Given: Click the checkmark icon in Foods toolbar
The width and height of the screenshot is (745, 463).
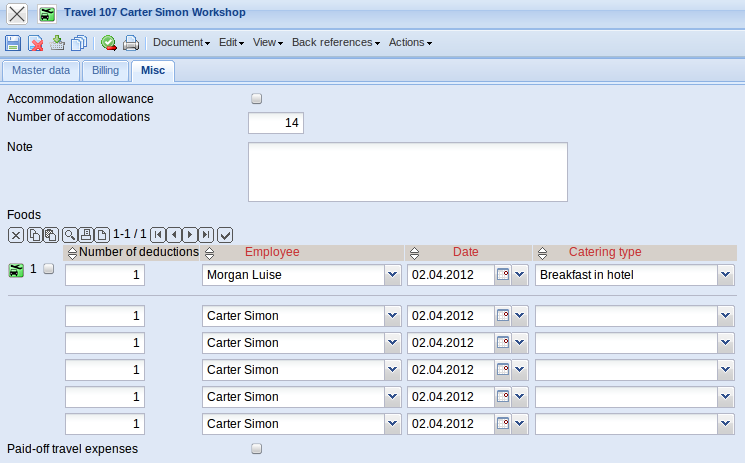Looking at the screenshot, I should tap(225, 234).
